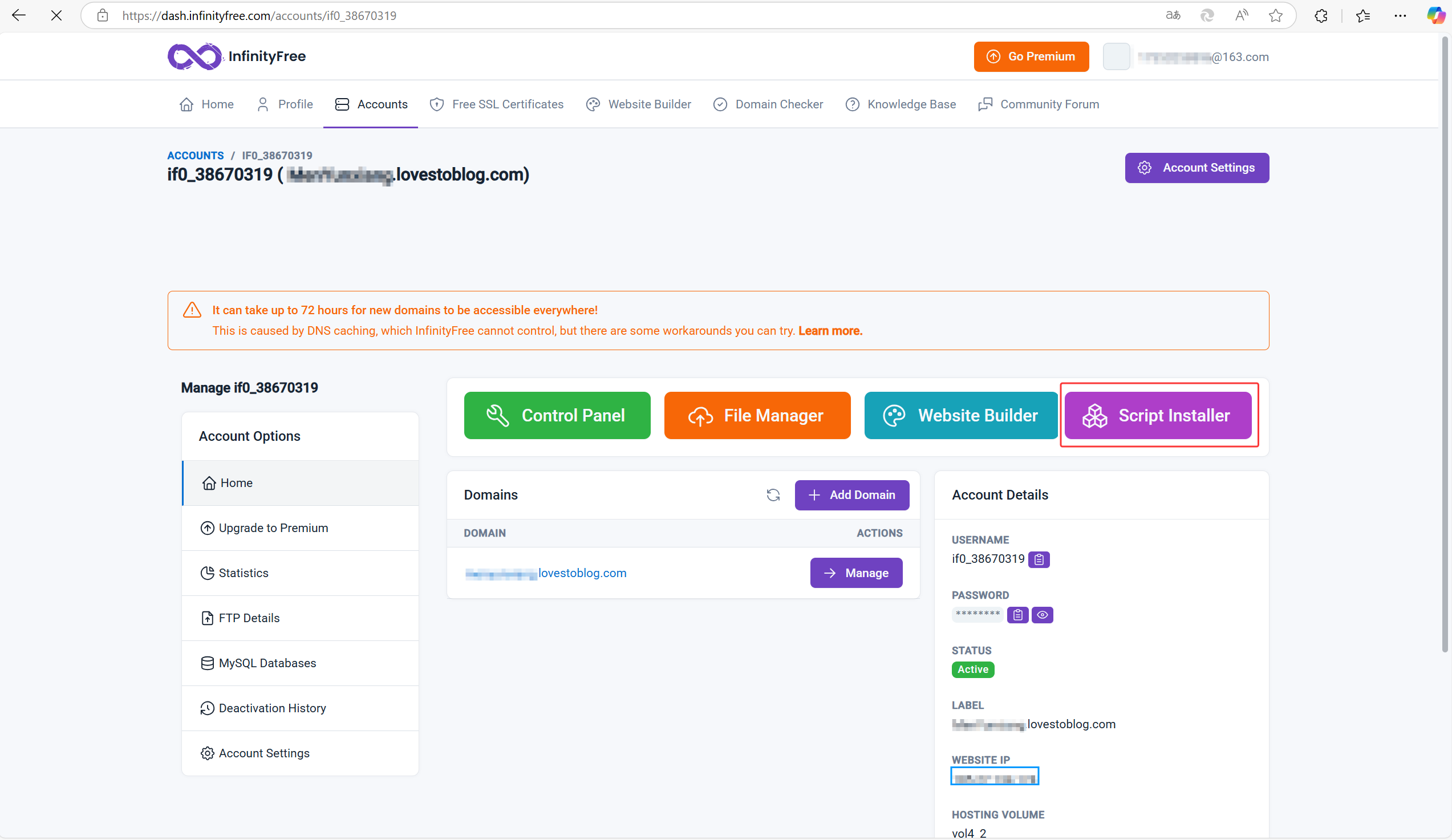Switch to Free SSL Certificates tab

(x=496, y=104)
